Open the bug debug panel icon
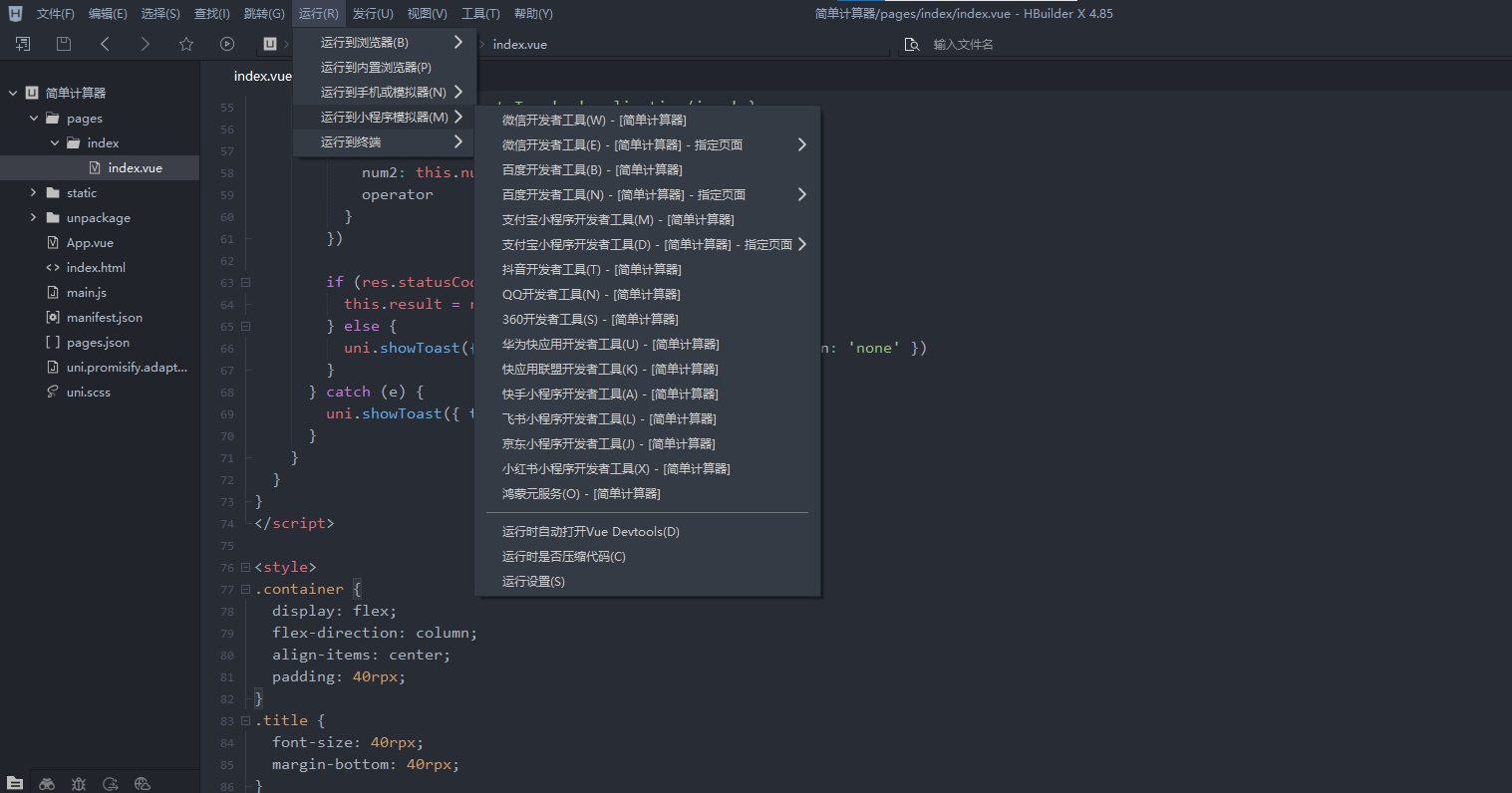 click(79, 784)
